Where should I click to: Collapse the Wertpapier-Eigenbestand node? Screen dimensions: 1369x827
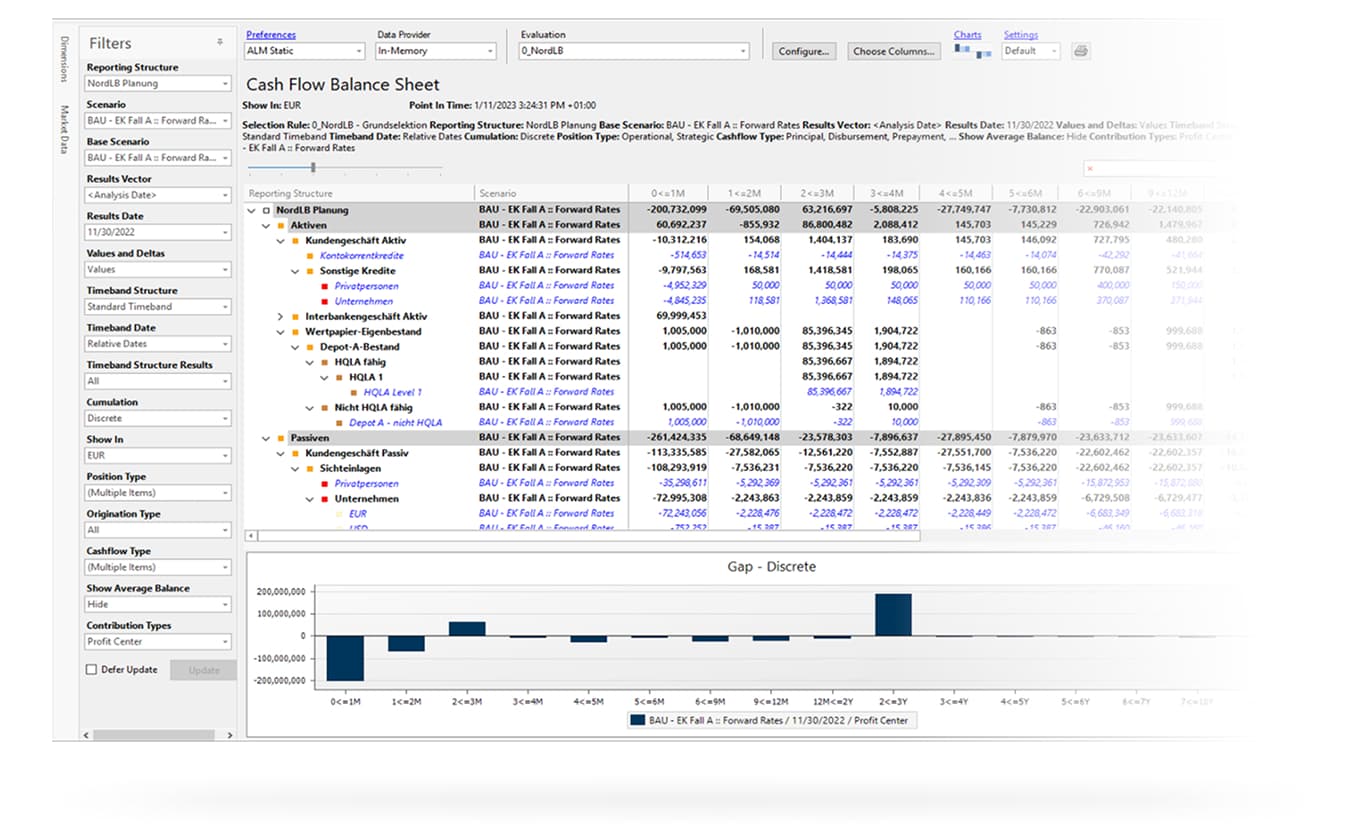(x=281, y=332)
